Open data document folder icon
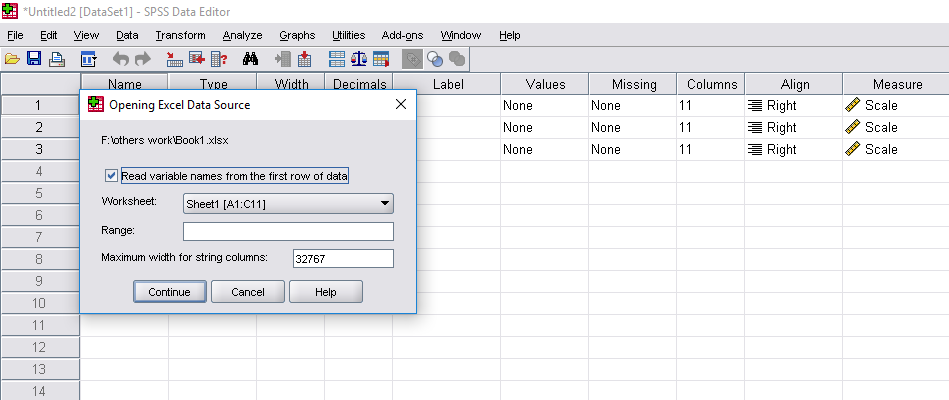The image size is (949, 400). pyautogui.click(x=13, y=59)
